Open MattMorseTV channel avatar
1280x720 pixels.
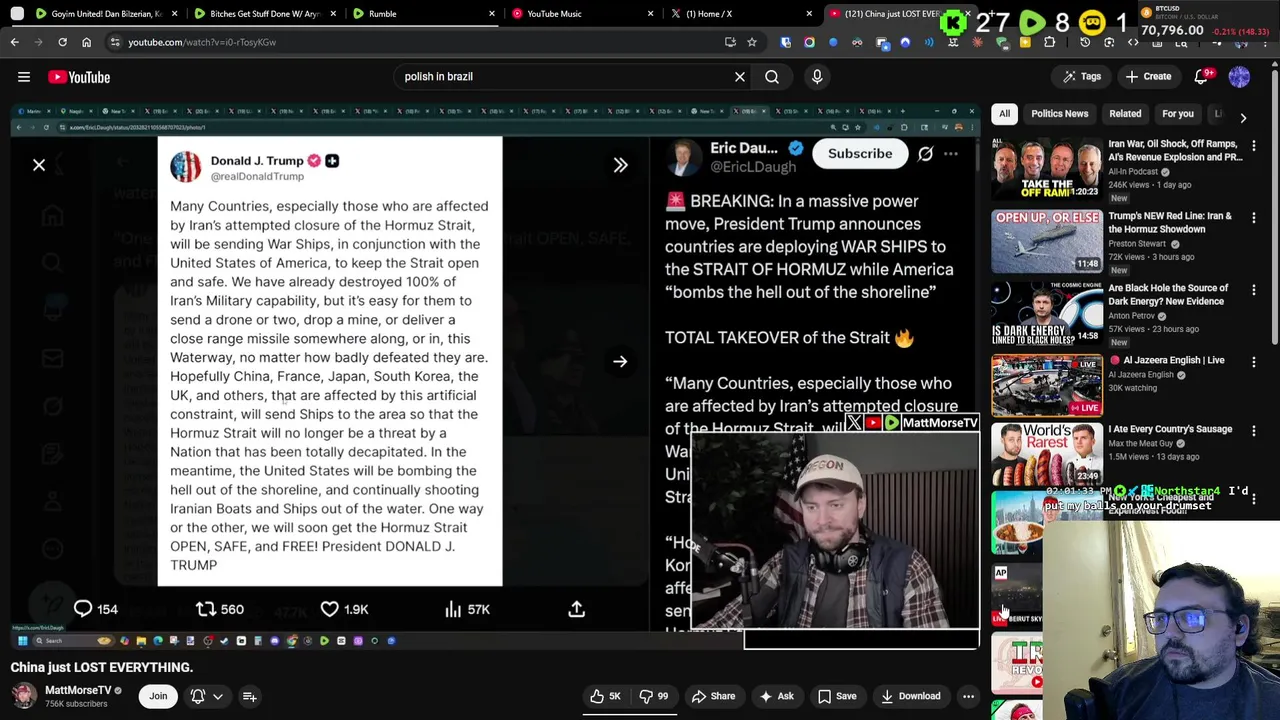pos(24,695)
